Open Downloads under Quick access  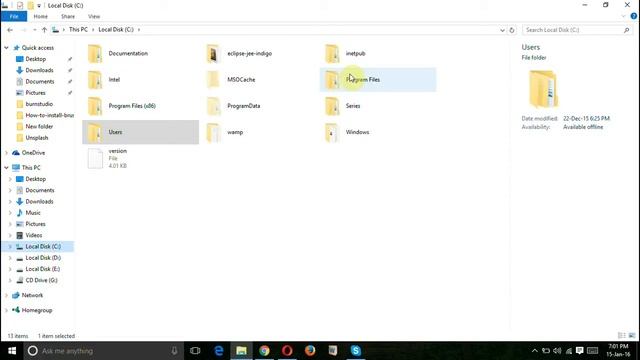[39, 70]
